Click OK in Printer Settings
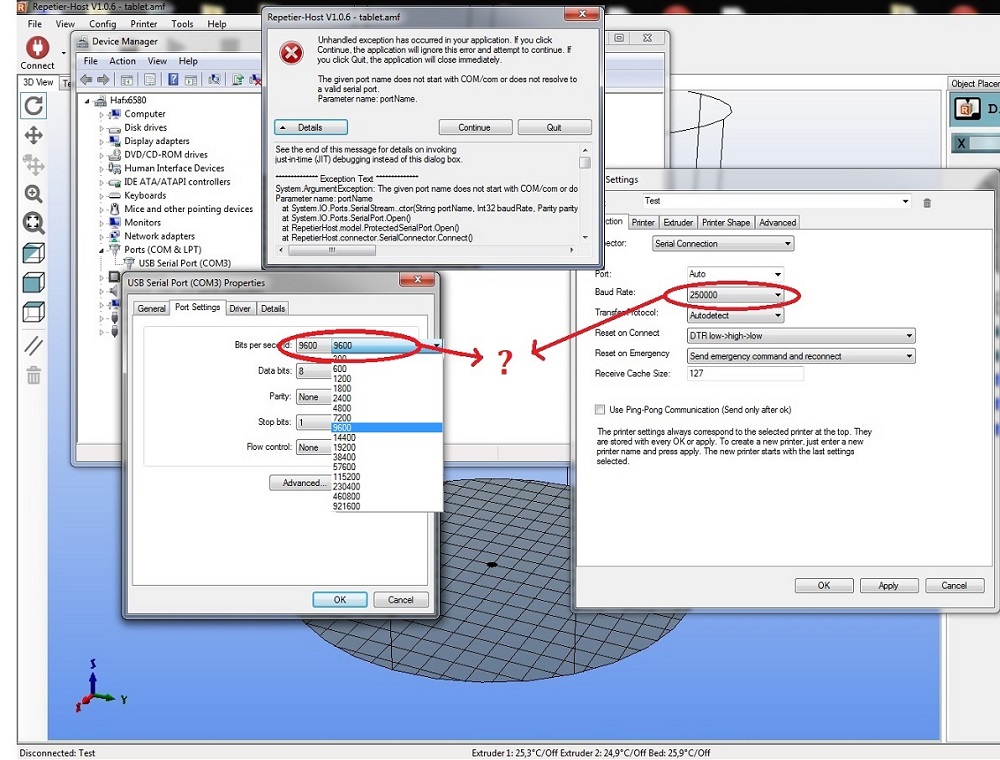 pyautogui.click(x=824, y=585)
